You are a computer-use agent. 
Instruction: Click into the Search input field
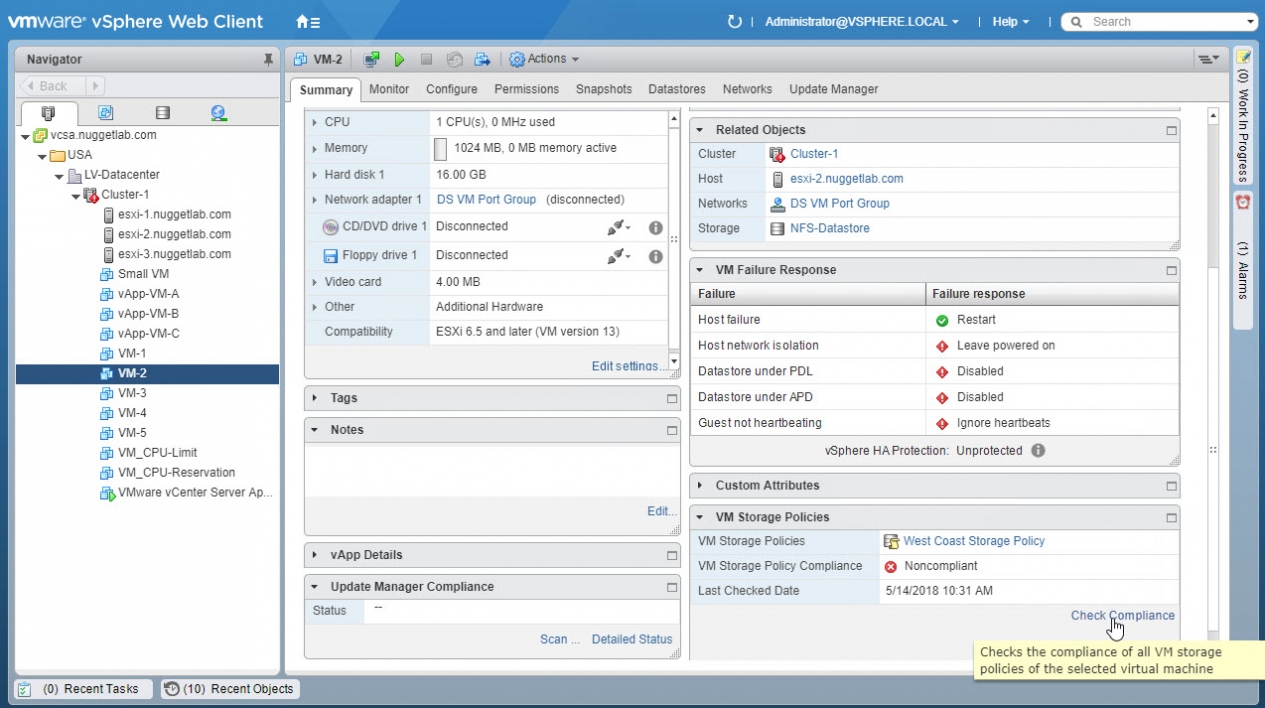[x=1165, y=22]
